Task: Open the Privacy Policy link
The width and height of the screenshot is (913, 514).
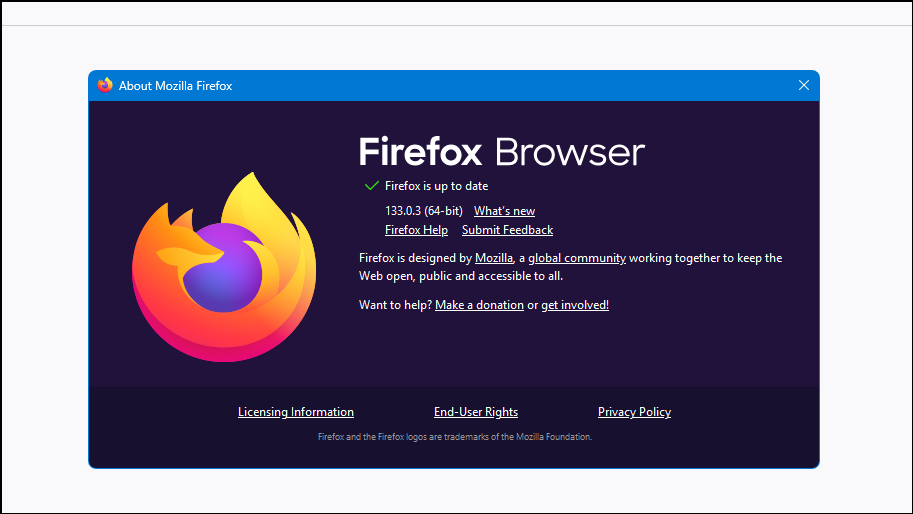Action: (634, 412)
